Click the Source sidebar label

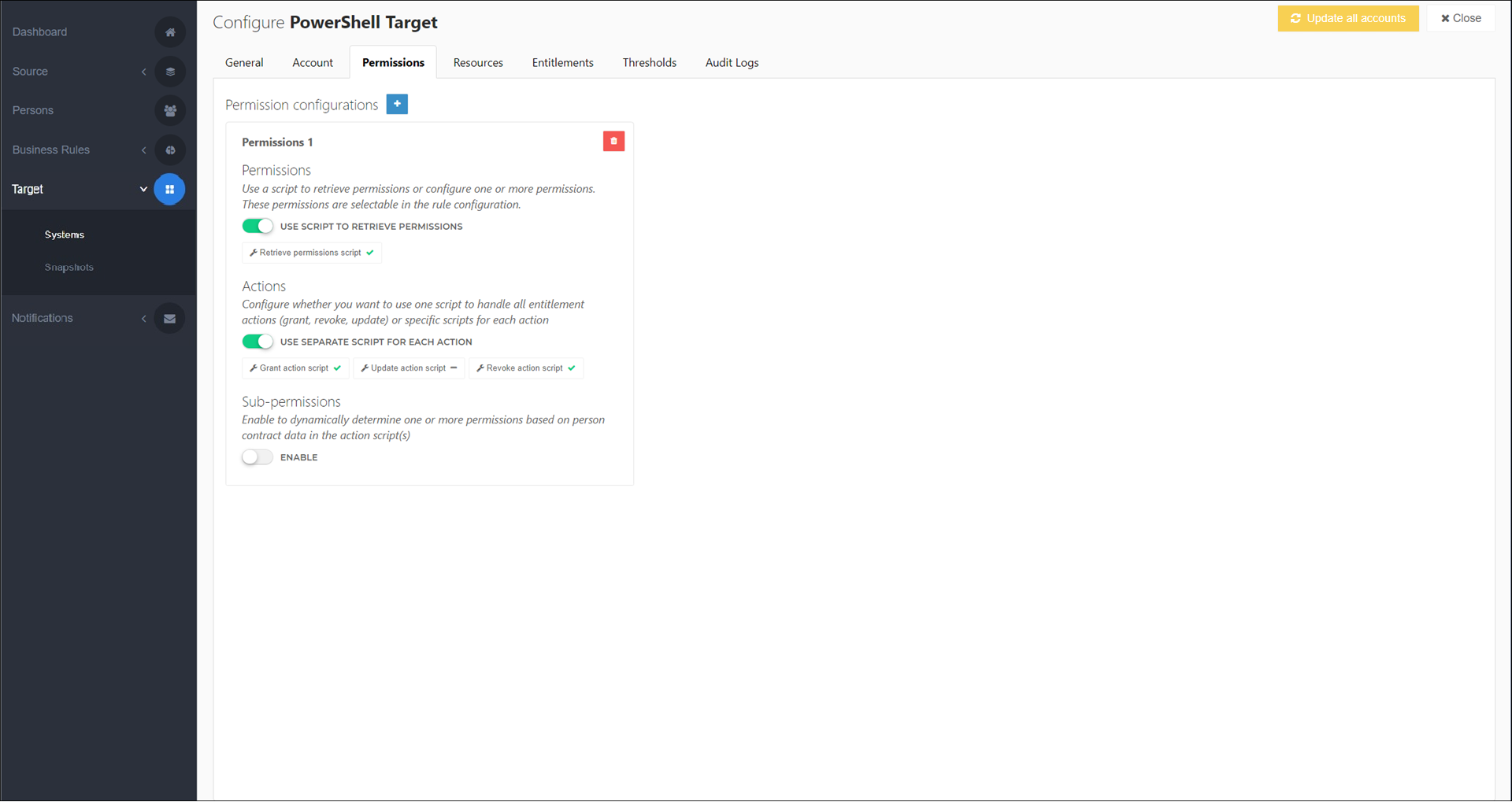[30, 72]
